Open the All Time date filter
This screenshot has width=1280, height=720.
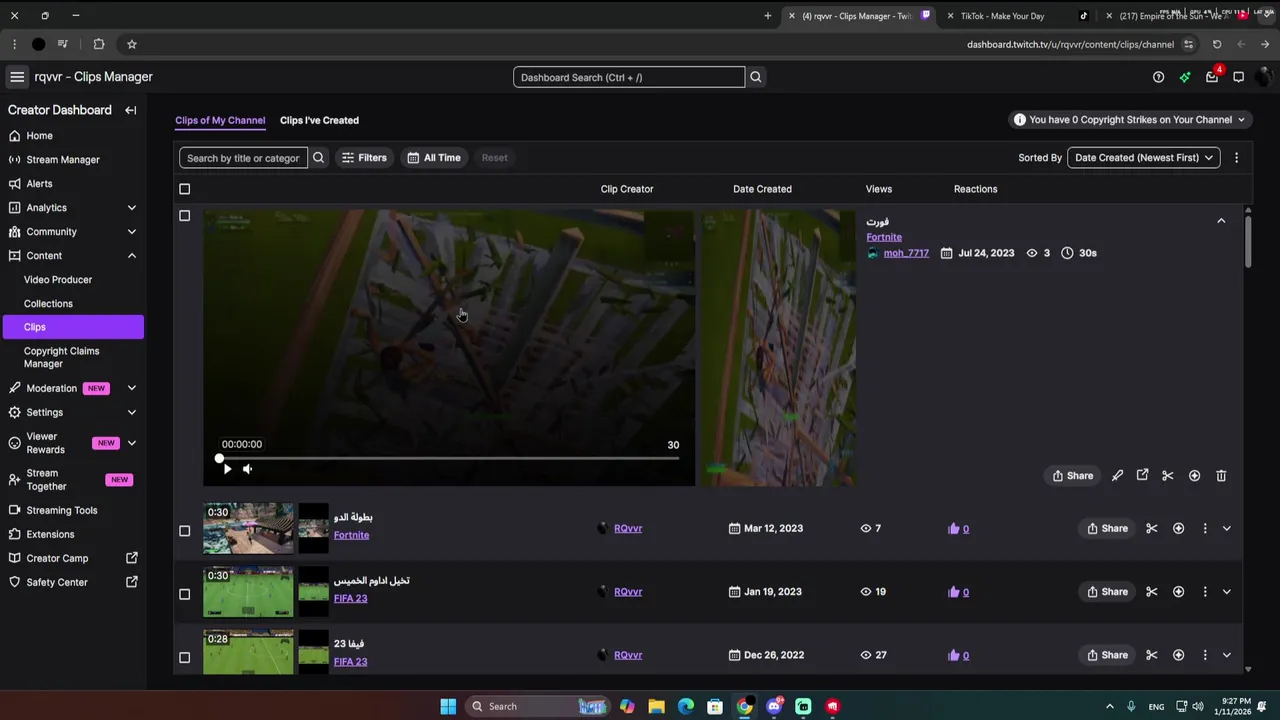(434, 158)
